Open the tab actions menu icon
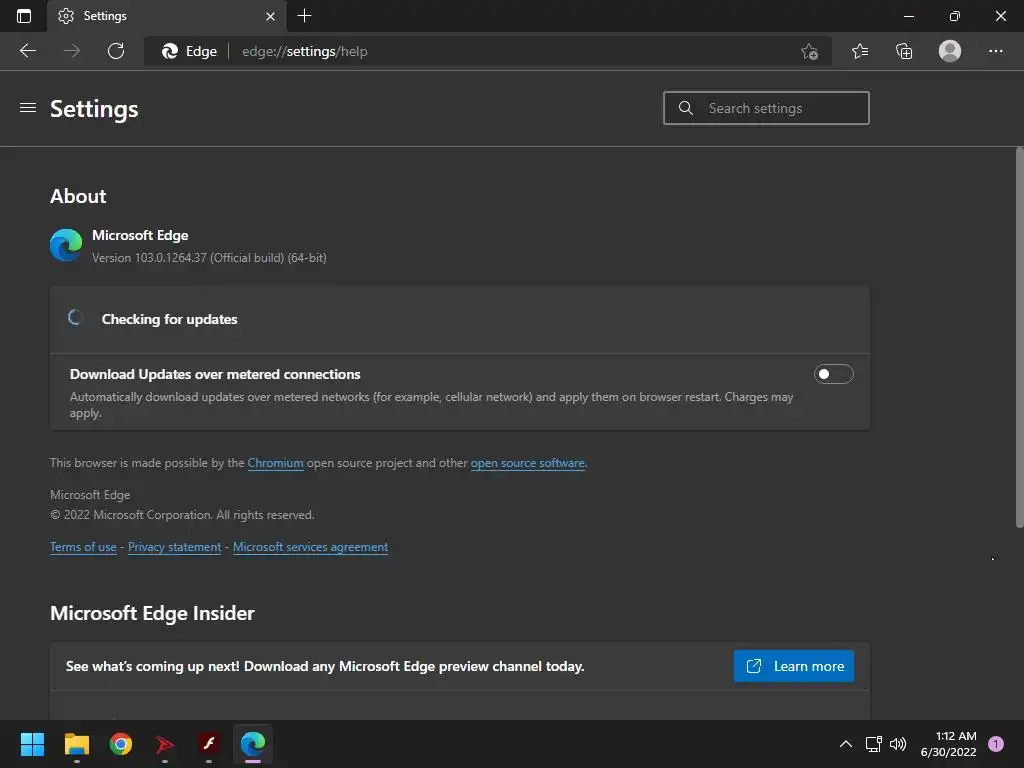 click(24, 16)
